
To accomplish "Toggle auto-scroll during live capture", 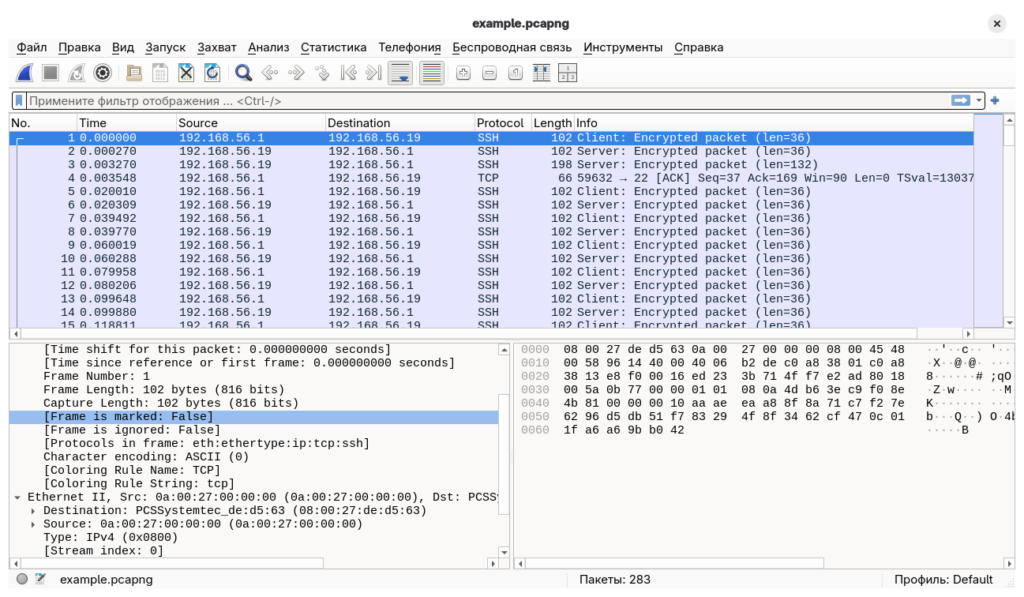I will pyautogui.click(x=400, y=73).
